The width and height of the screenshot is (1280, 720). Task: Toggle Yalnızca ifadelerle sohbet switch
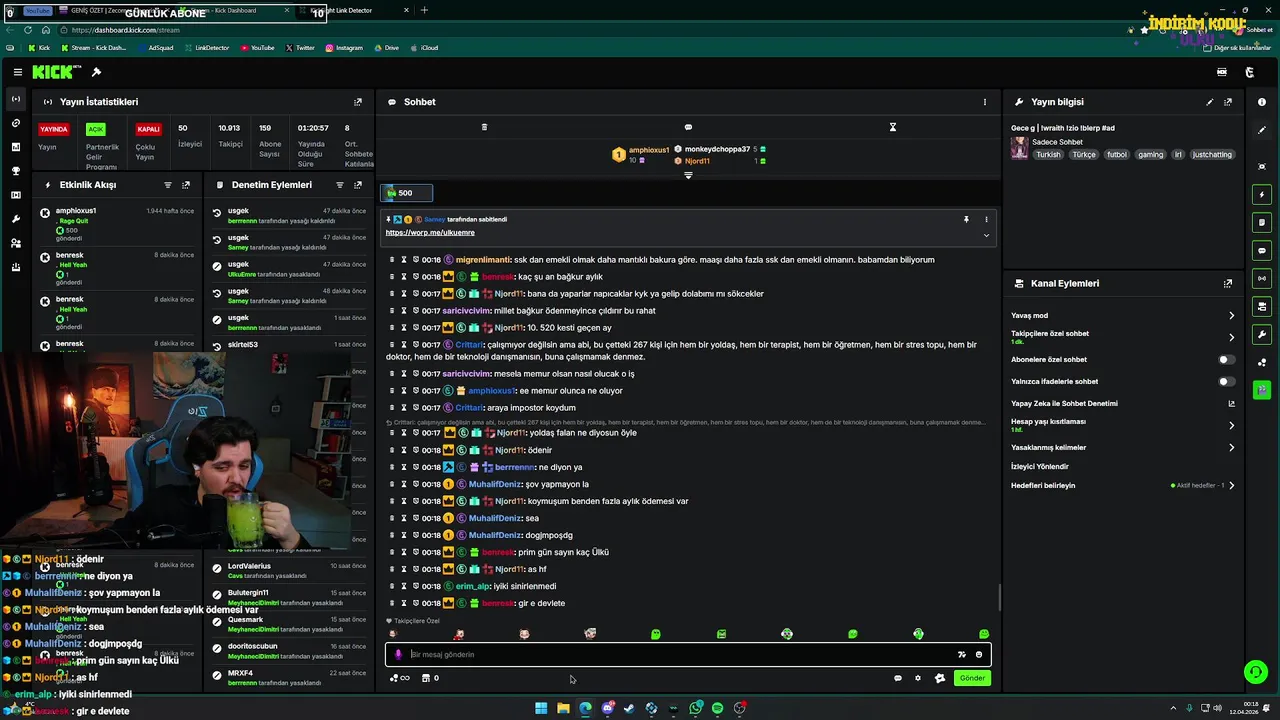tap(1226, 381)
